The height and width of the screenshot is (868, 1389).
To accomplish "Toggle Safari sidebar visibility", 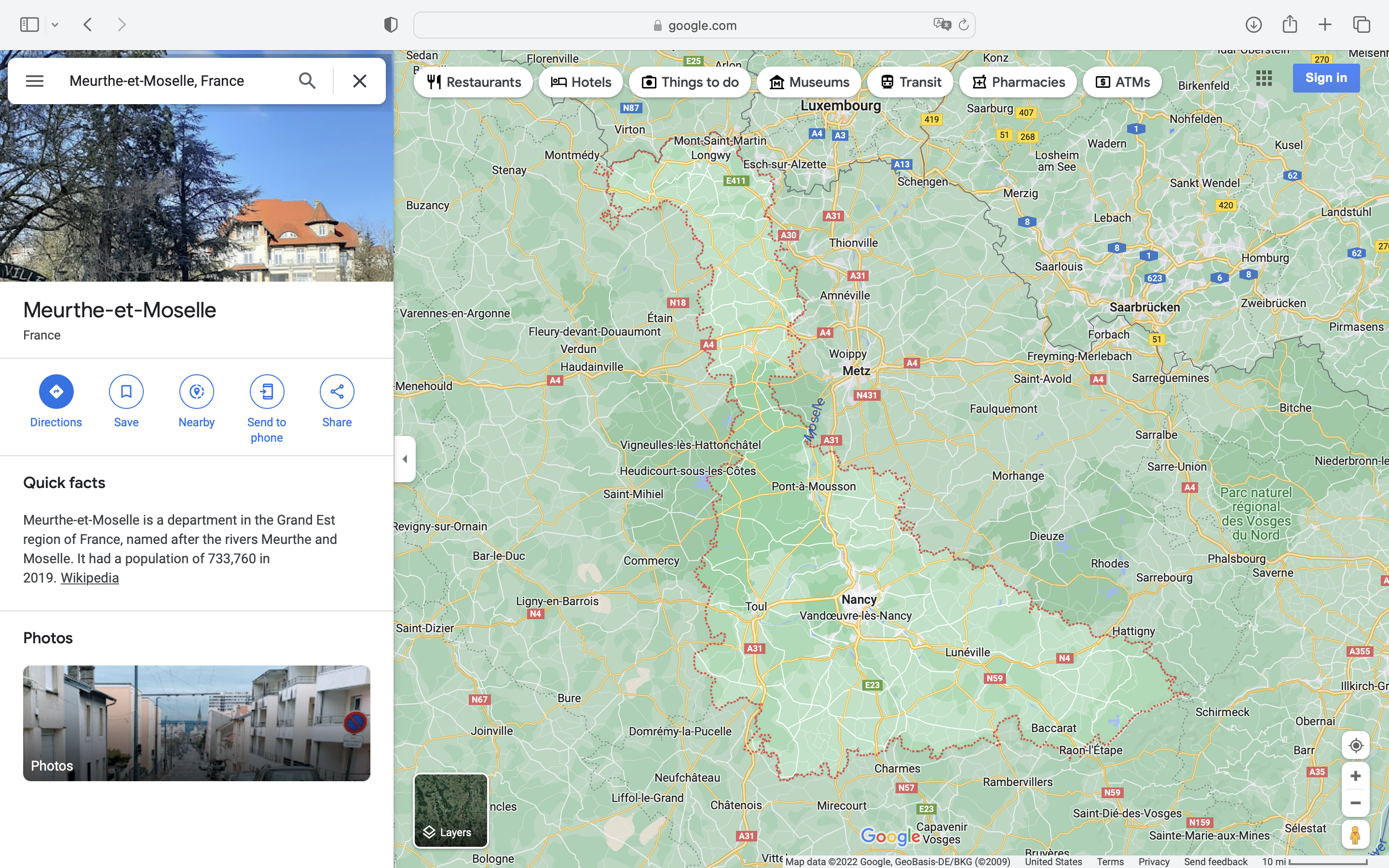I will (x=29, y=25).
